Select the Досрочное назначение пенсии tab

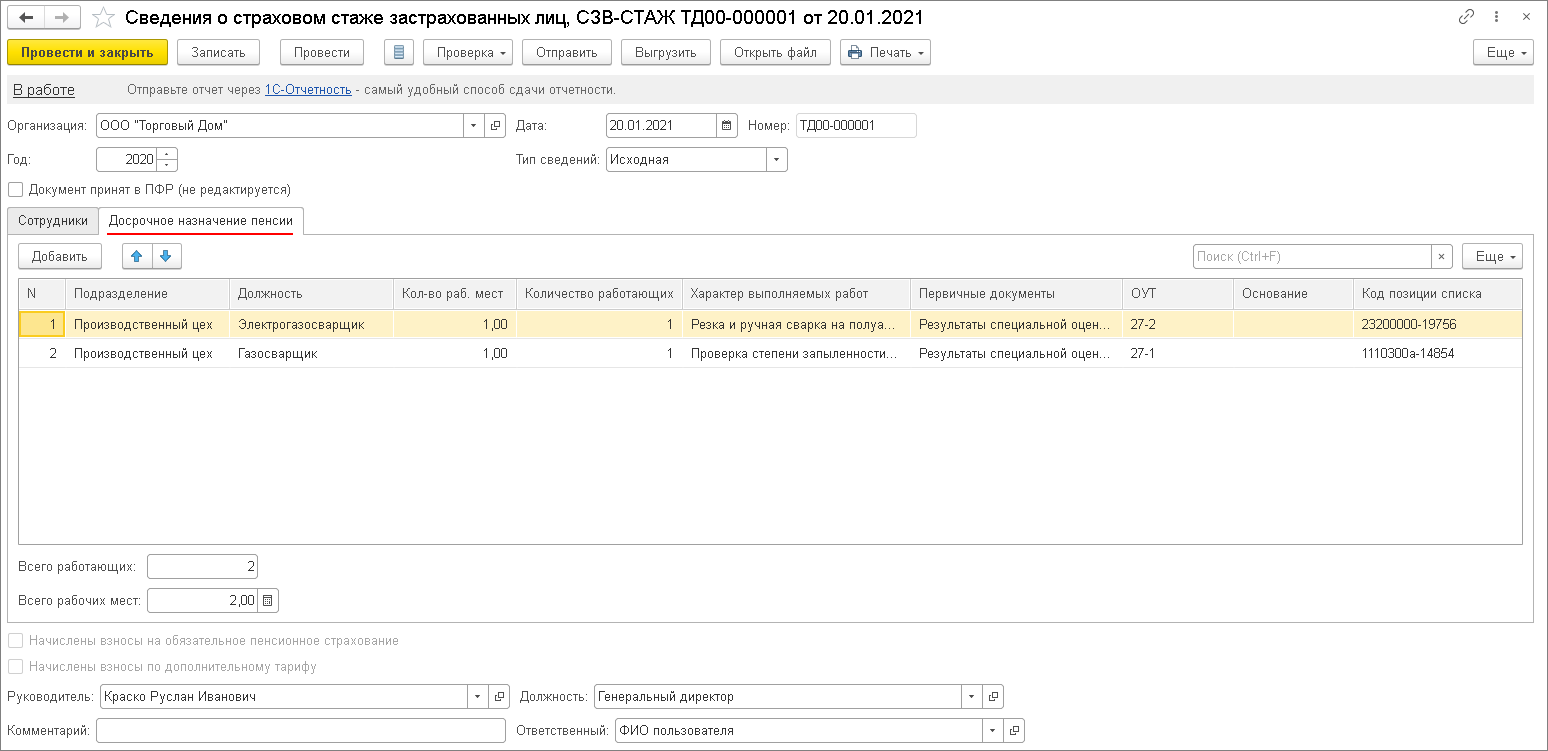click(x=201, y=221)
